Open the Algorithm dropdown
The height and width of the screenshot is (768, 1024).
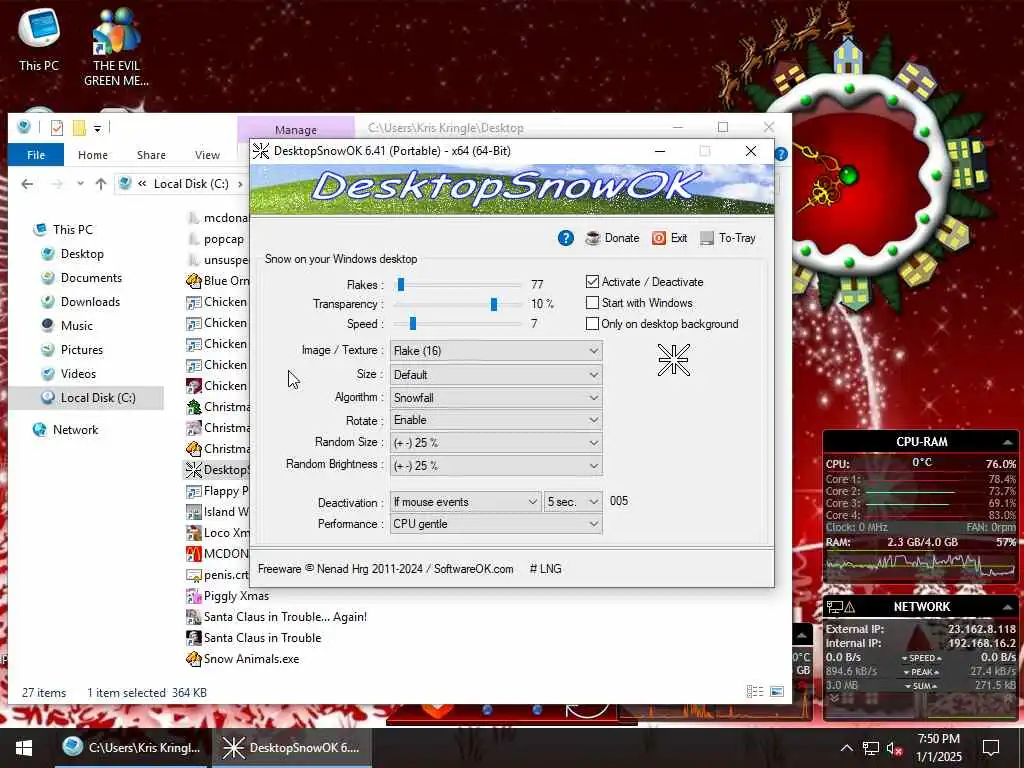tap(496, 398)
